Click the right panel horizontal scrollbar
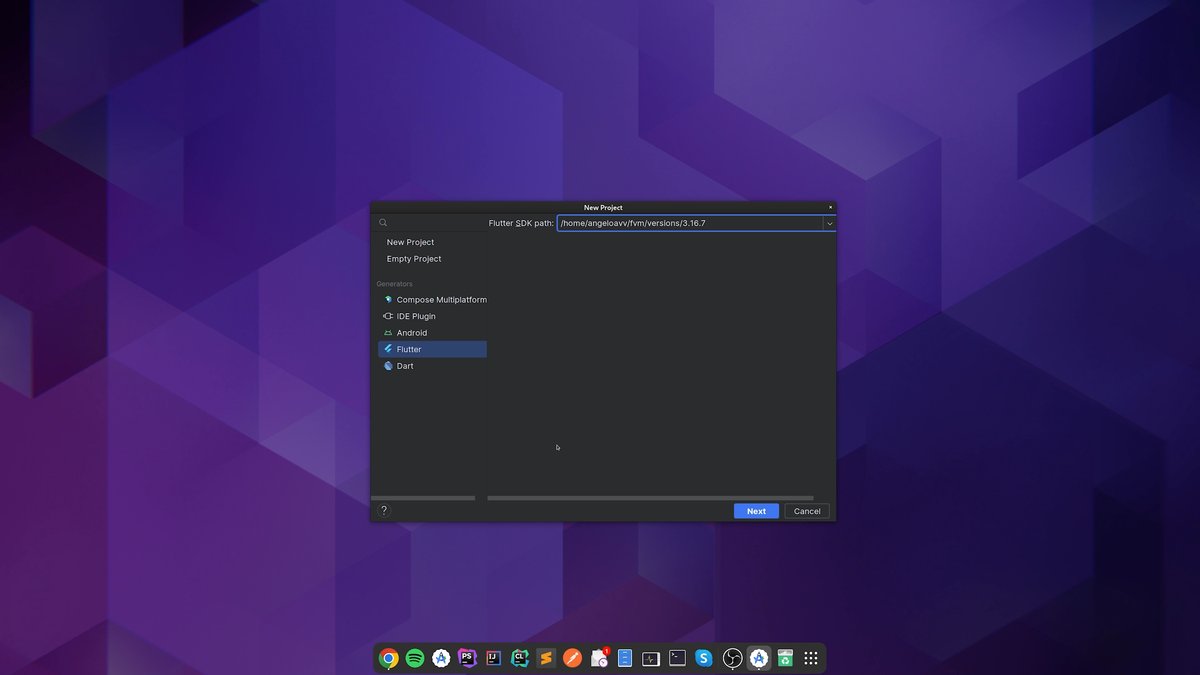Screen dimensions: 1200x675 click(650, 498)
